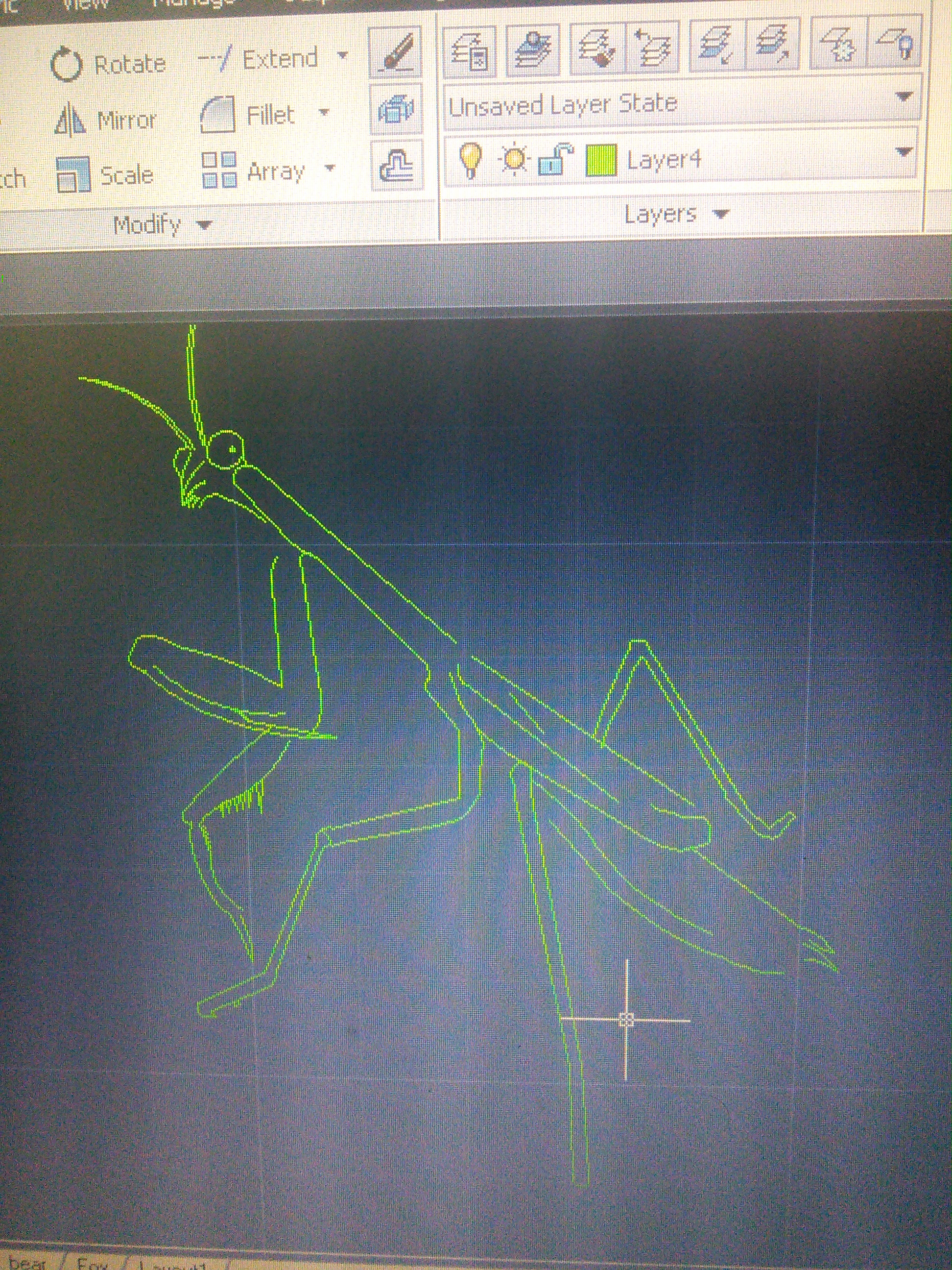Screen dimensions: 952x1270
Task: Activate the Extend command
Action: (258, 60)
